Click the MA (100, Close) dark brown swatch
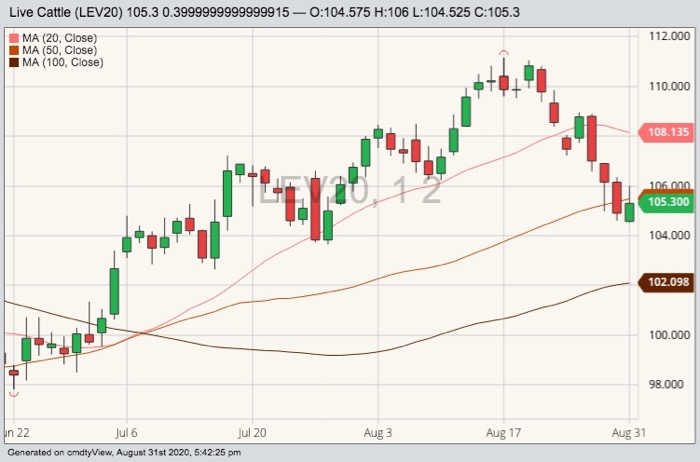700x462 pixels. coord(14,62)
